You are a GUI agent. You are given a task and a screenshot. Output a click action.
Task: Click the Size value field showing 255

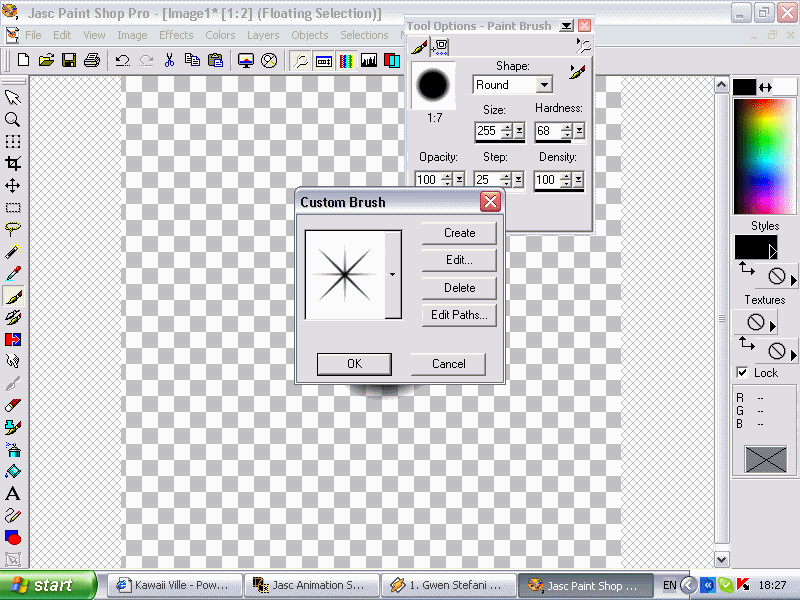tap(487, 131)
